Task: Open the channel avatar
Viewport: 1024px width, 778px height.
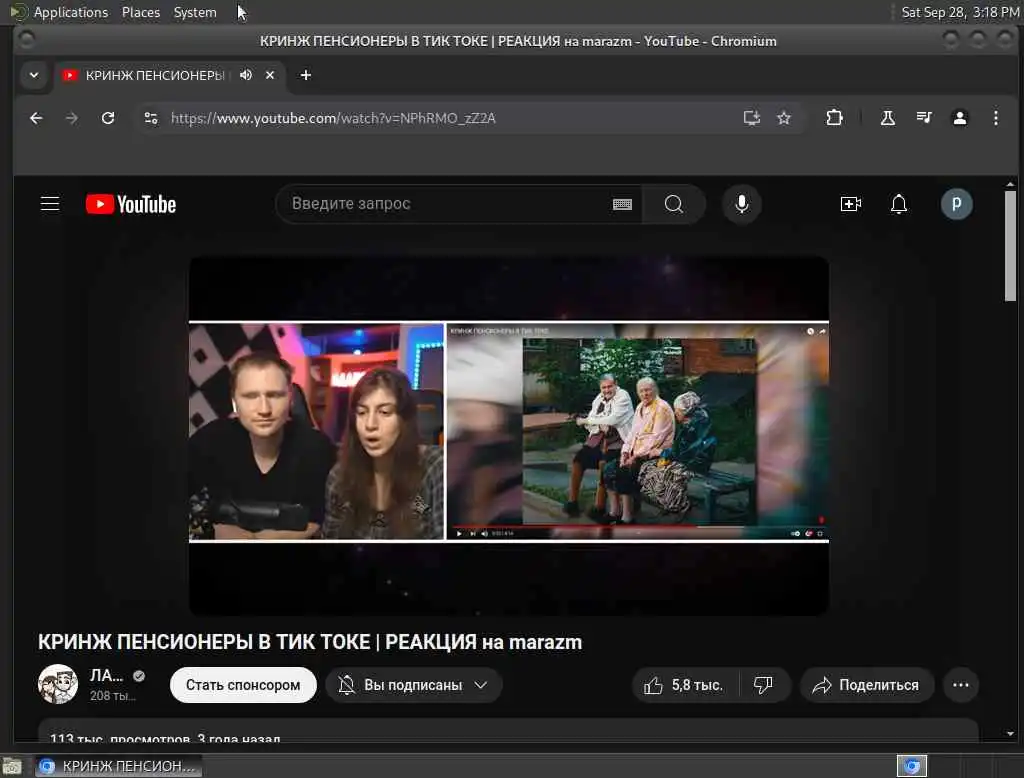Action: click(x=58, y=684)
